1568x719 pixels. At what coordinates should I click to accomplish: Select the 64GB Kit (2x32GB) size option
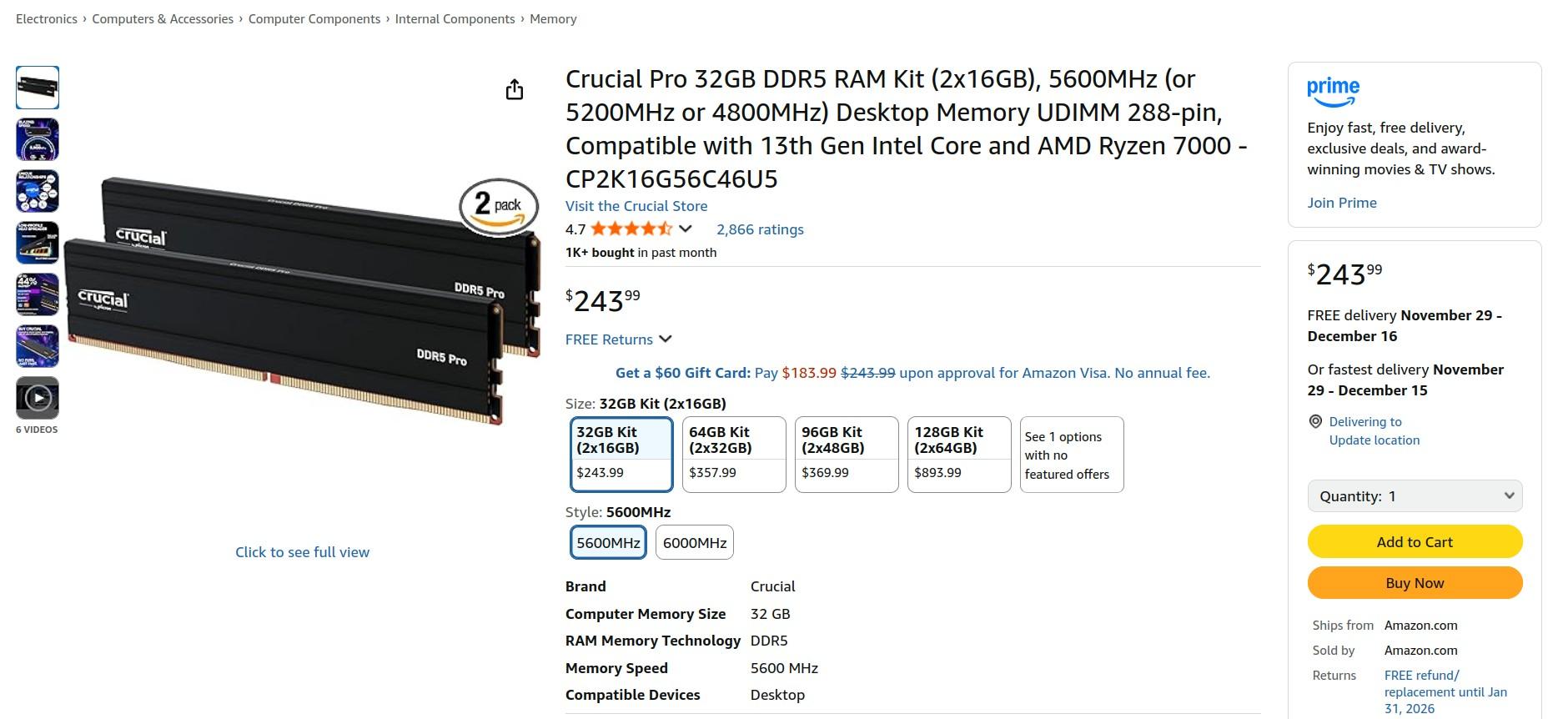click(734, 454)
